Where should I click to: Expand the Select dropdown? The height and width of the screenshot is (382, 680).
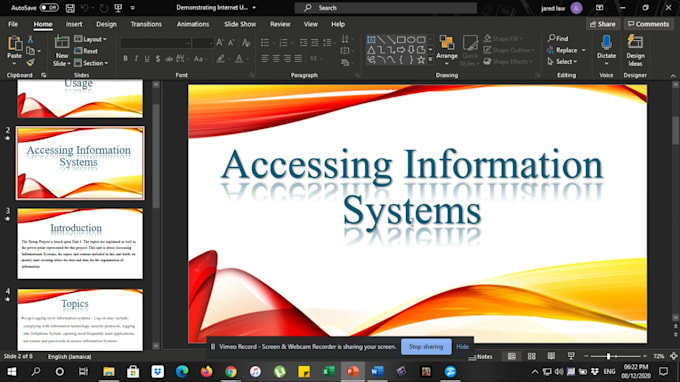(562, 62)
